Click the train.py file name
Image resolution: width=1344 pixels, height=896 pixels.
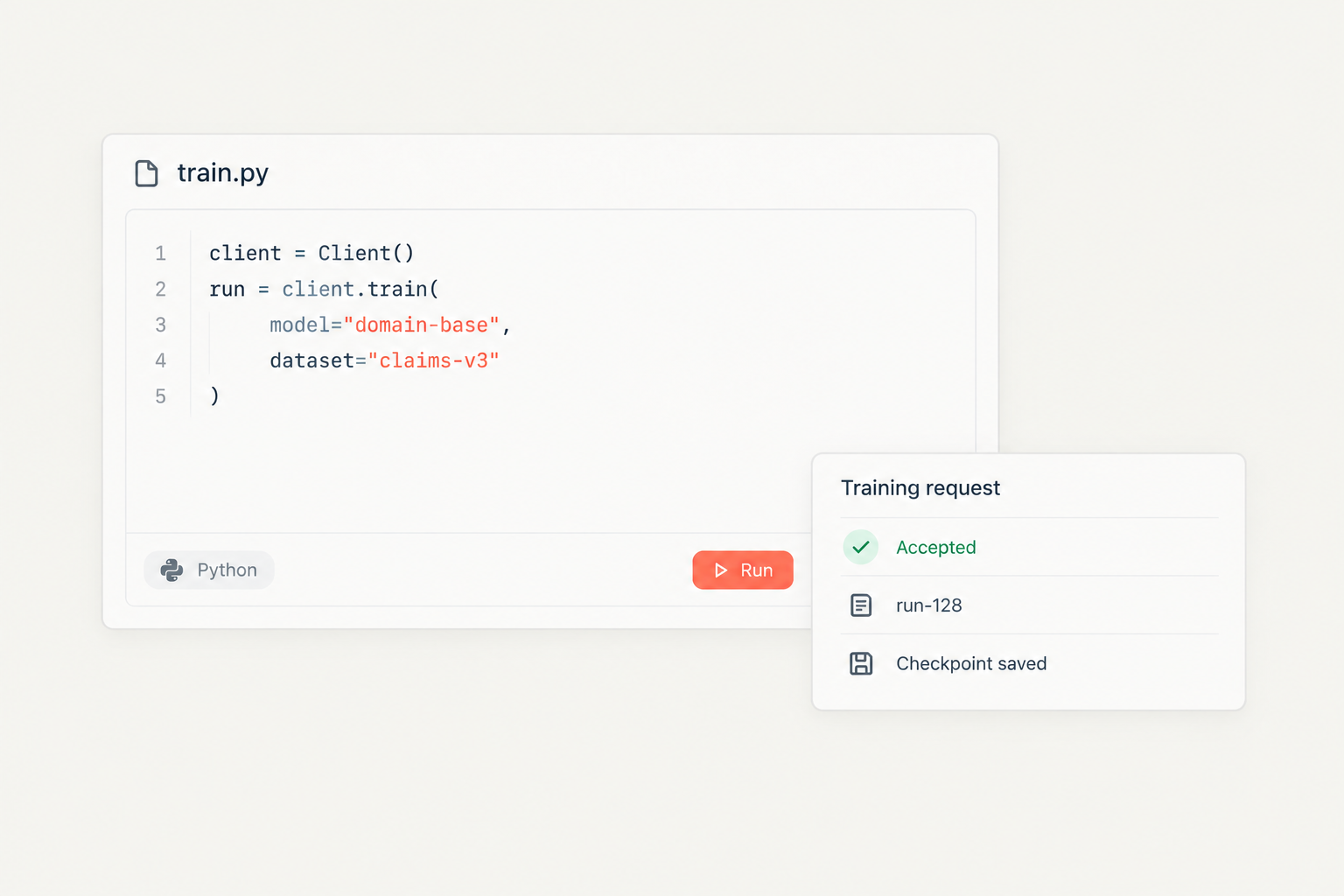click(x=222, y=173)
